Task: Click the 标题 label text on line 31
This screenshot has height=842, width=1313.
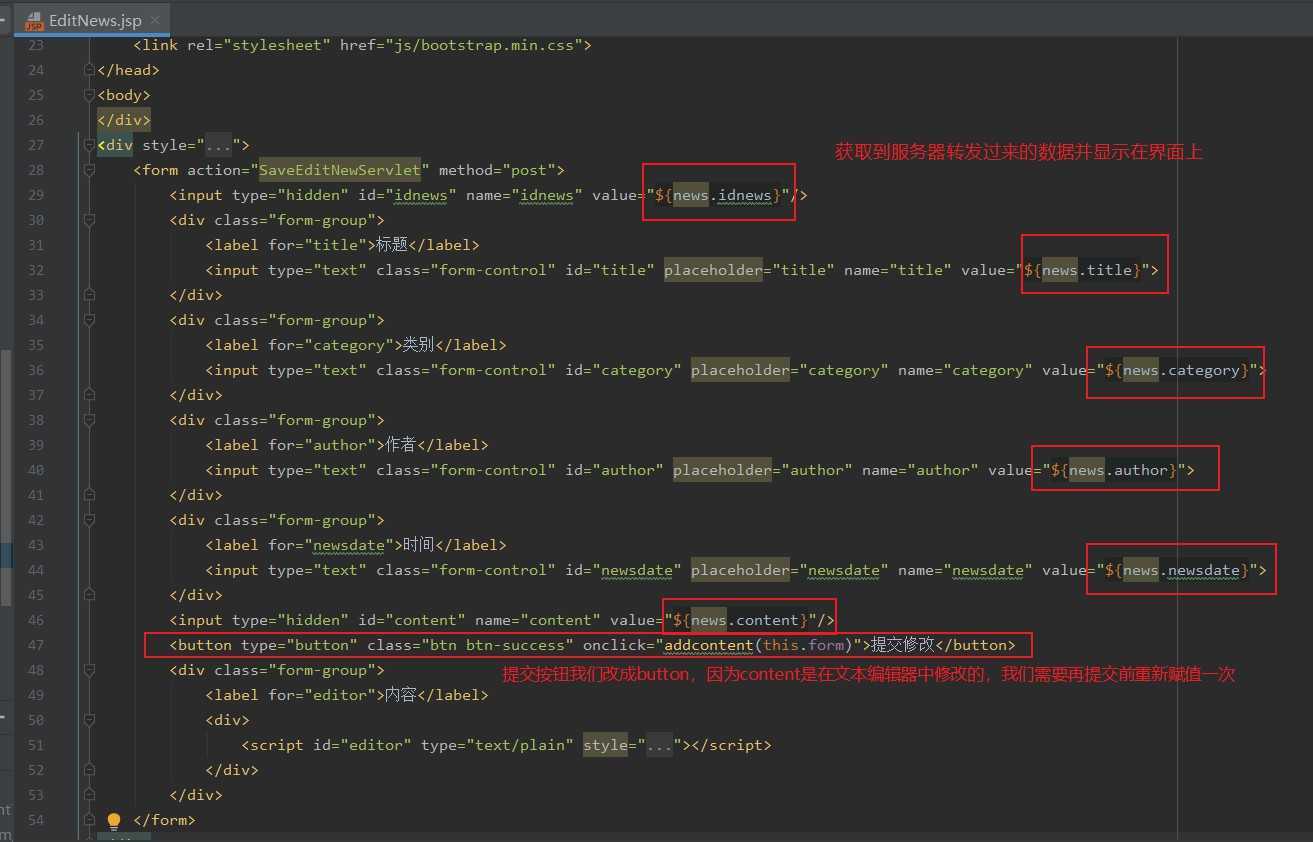Action: (392, 245)
